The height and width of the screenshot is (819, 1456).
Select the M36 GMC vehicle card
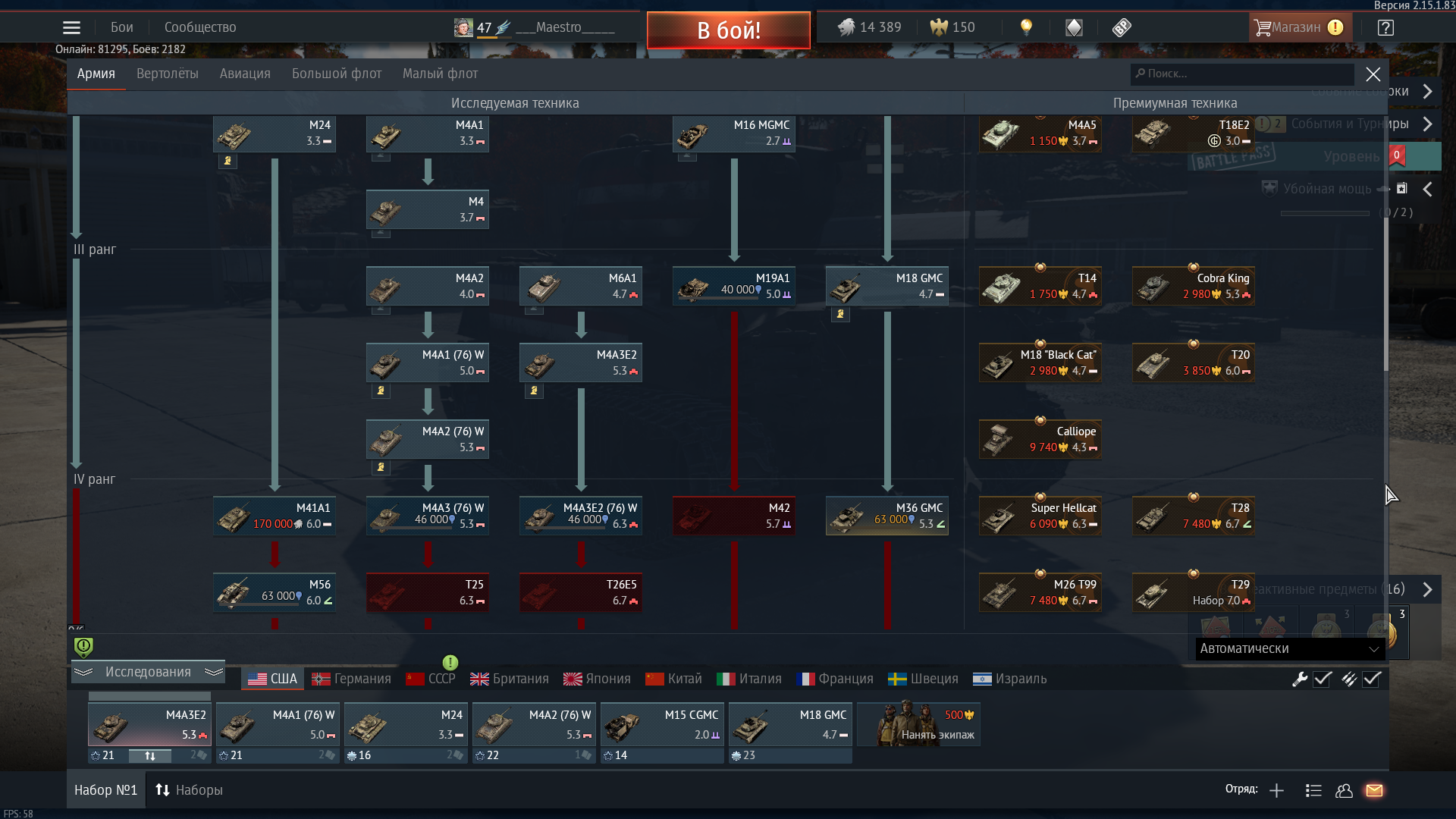point(887,516)
